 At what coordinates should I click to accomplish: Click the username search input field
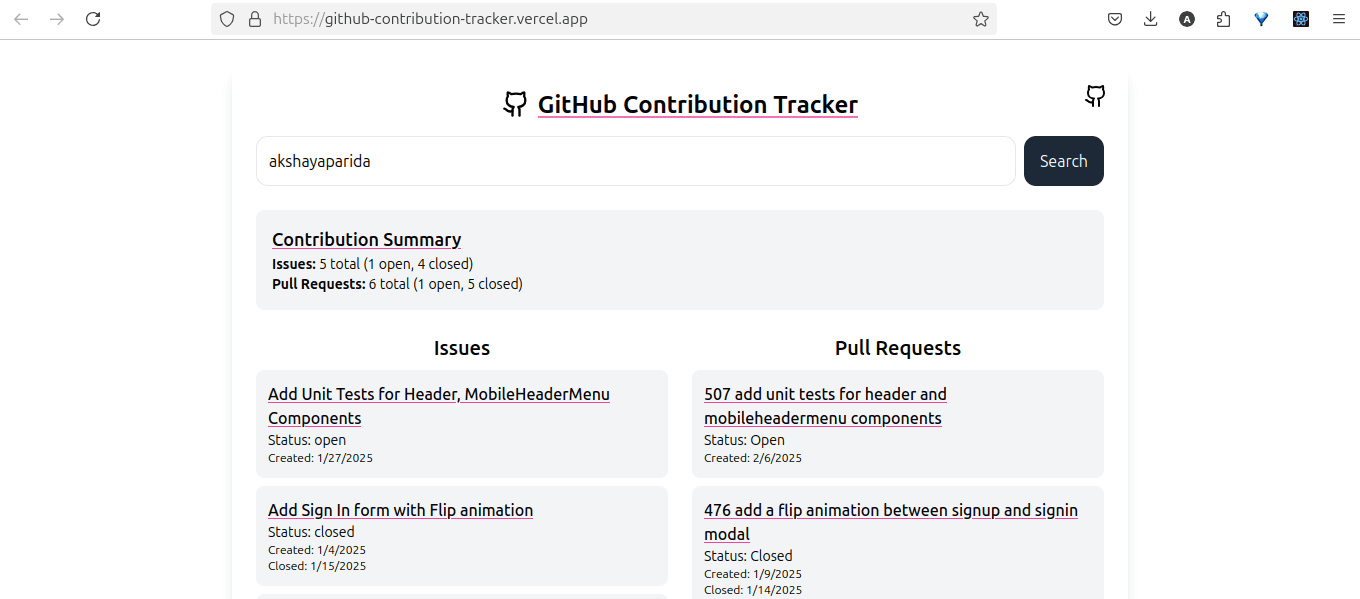(x=635, y=161)
